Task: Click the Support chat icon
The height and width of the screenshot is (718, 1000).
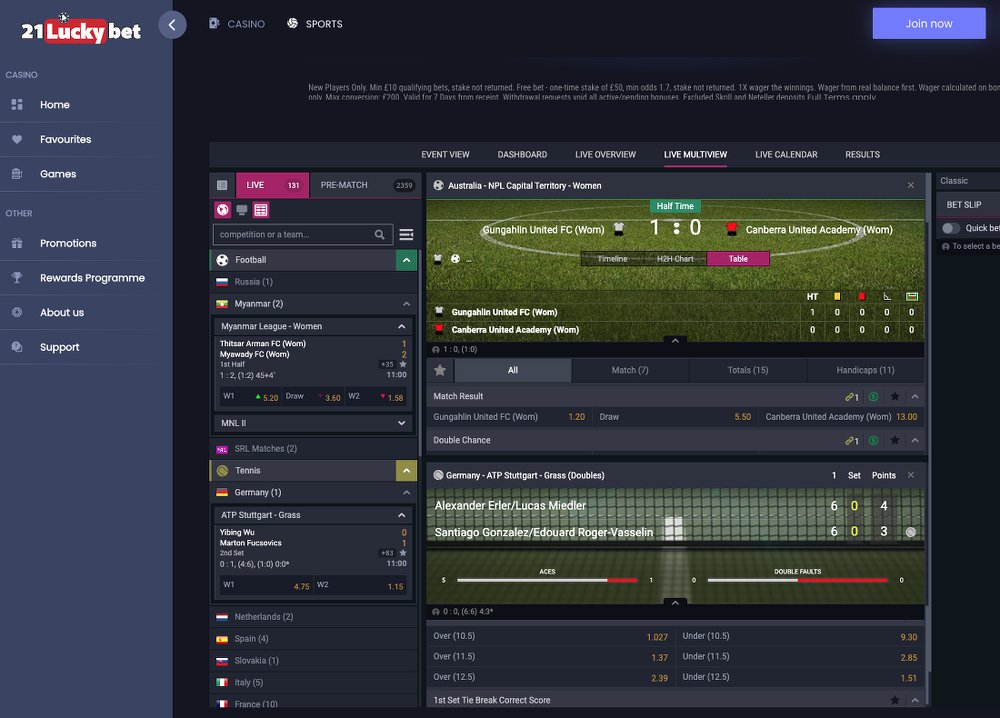Action: (x=17, y=347)
